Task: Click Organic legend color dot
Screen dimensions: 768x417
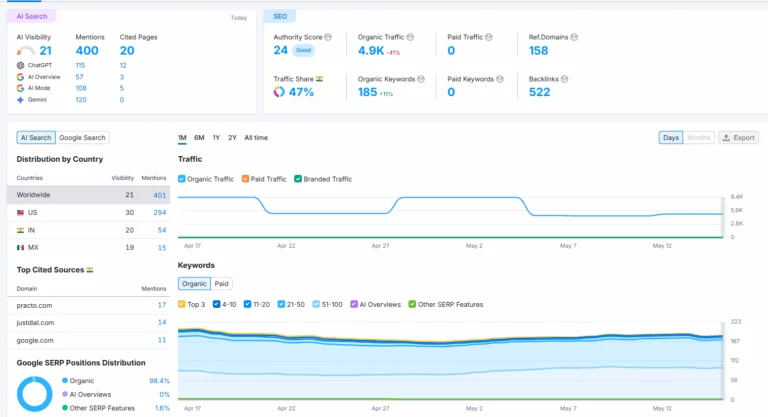Action: point(65,380)
